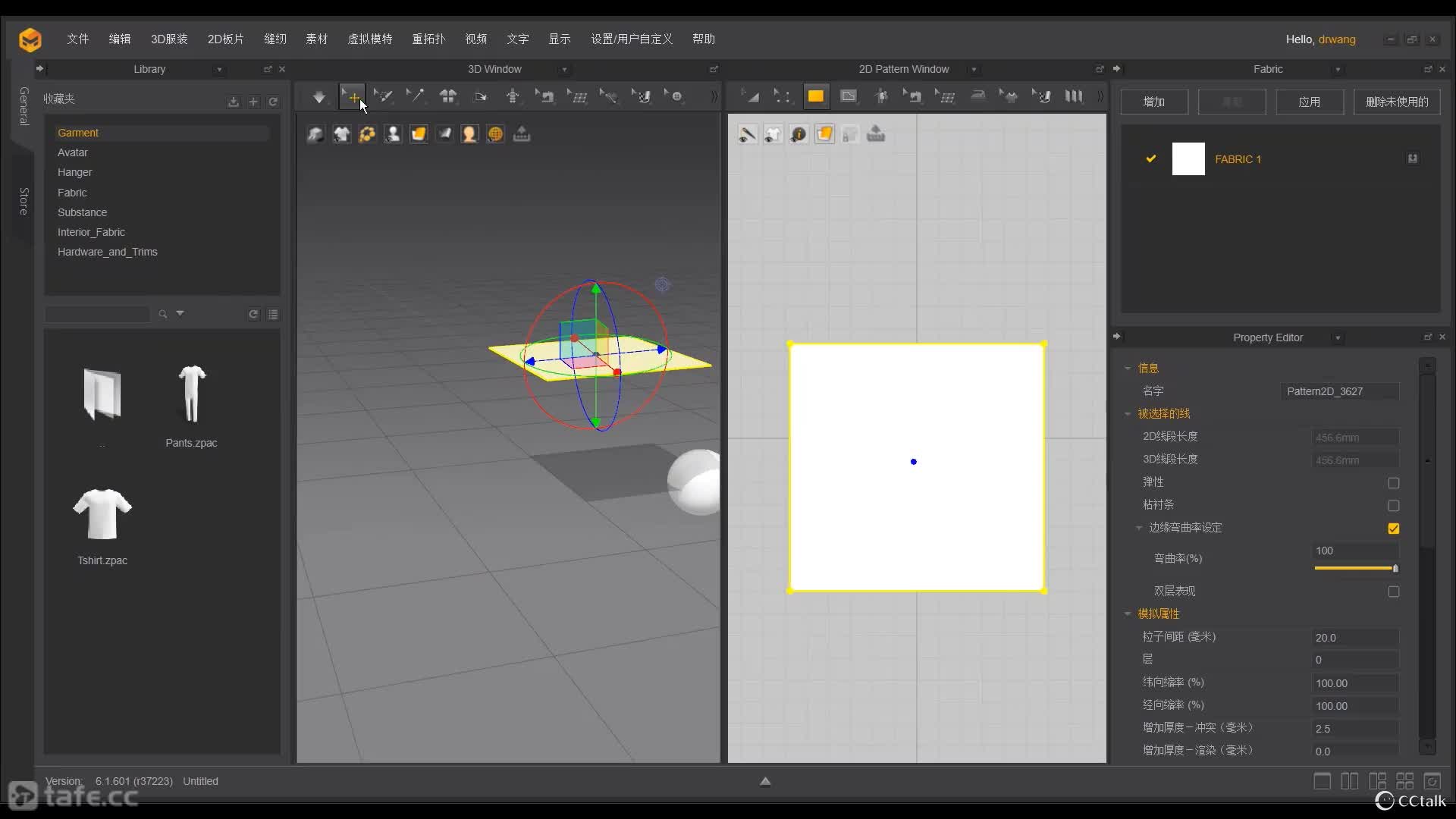Click the library search magnifier icon

coord(162,314)
